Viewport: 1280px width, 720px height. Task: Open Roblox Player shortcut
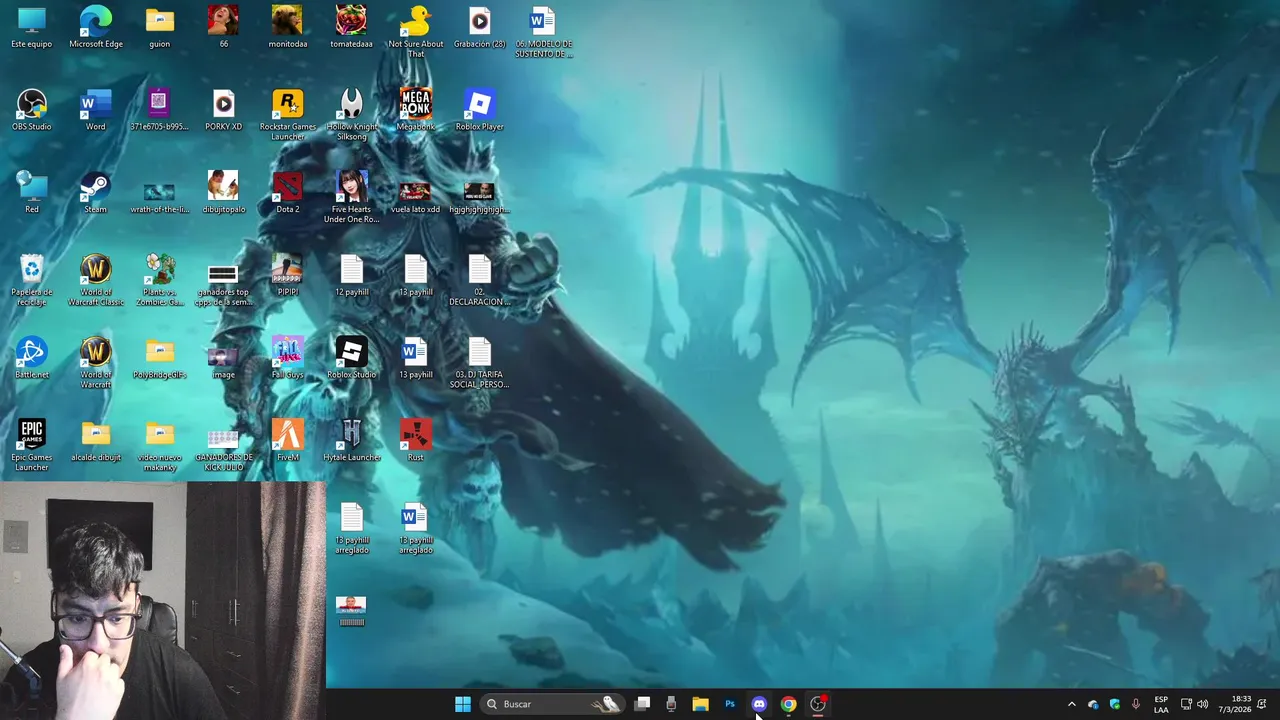tap(479, 110)
